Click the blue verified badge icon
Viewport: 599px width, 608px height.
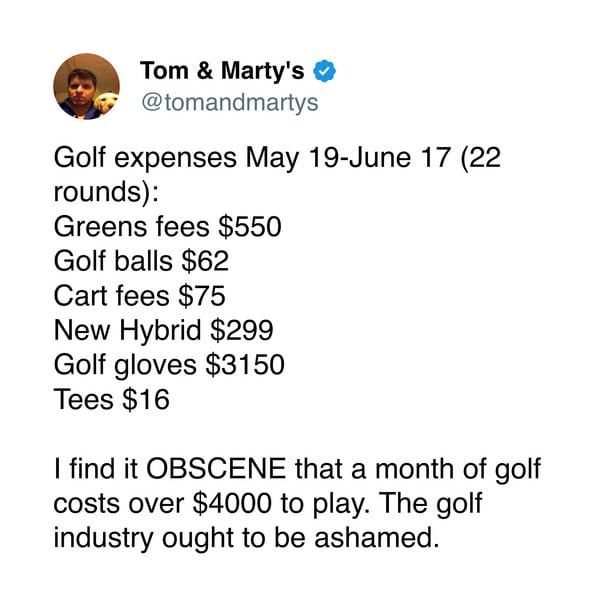point(324,71)
